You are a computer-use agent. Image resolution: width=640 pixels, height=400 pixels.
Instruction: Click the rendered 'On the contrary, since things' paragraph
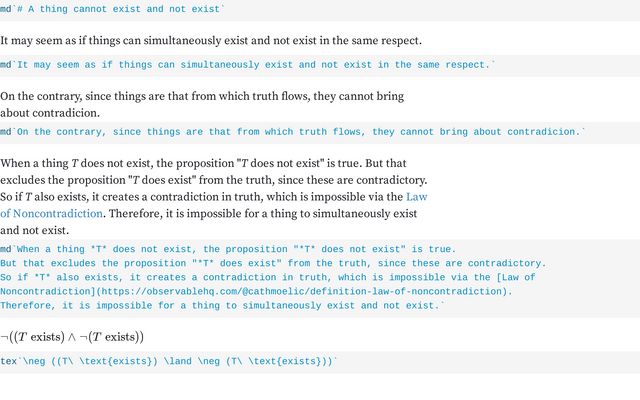coord(202,104)
